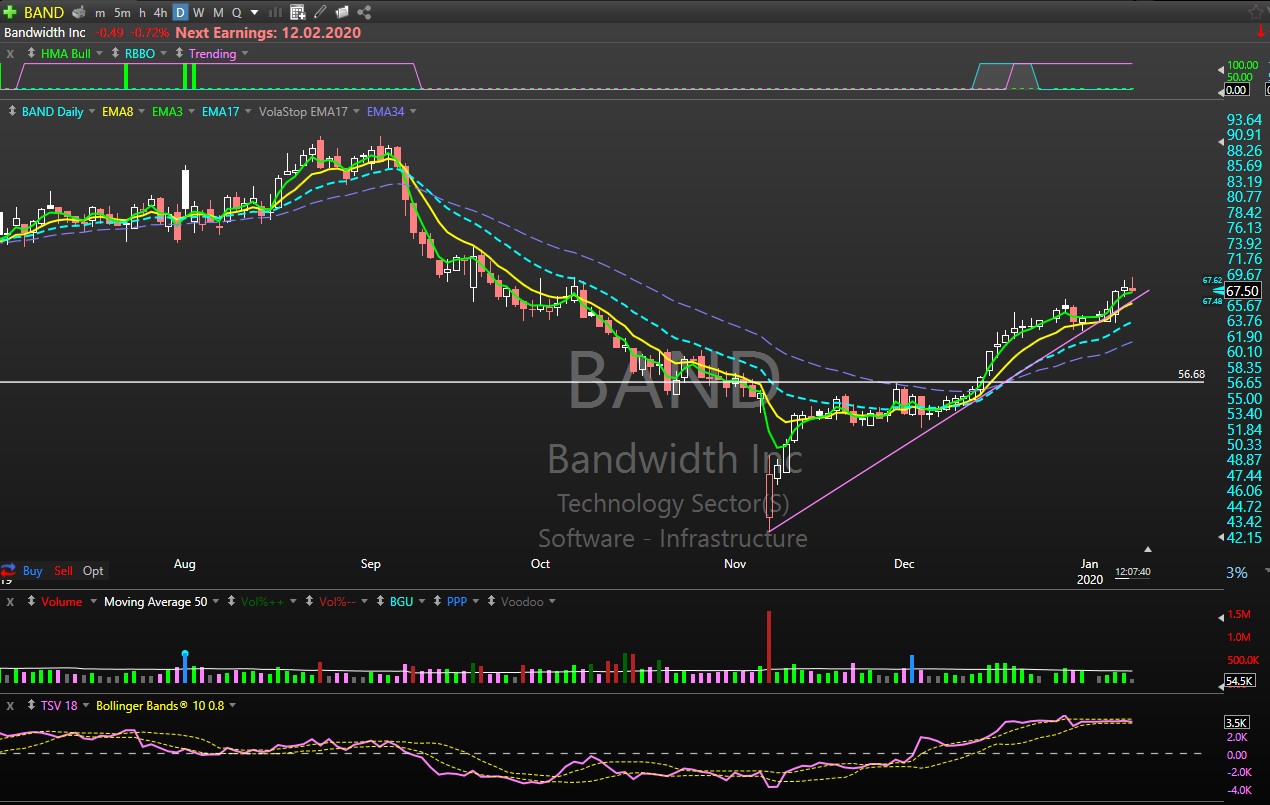Image resolution: width=1270 pixels, height=805 pixels.
Task: Click the reorder arrows beside BGU
Action: 380,602
